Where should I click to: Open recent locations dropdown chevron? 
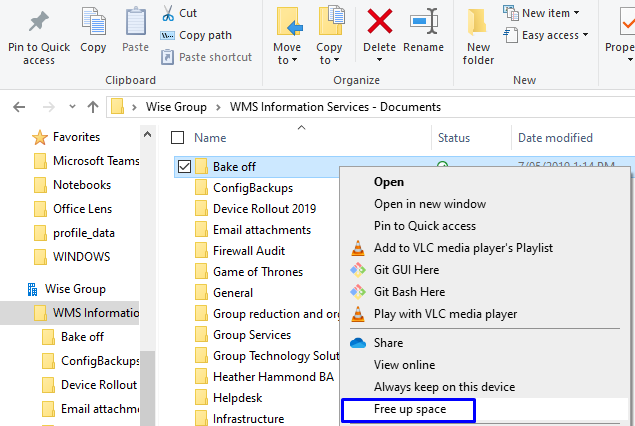72,106
